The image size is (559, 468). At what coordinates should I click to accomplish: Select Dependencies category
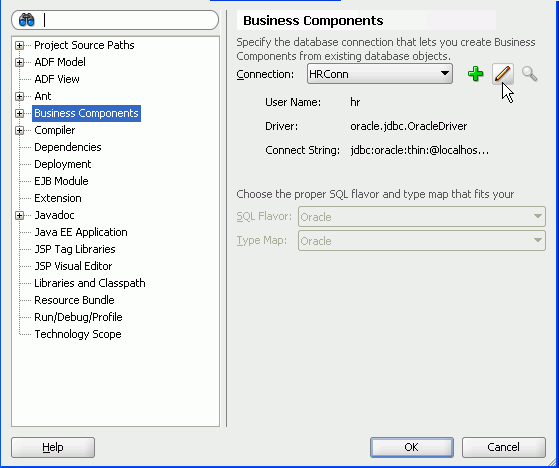(68, 147)
